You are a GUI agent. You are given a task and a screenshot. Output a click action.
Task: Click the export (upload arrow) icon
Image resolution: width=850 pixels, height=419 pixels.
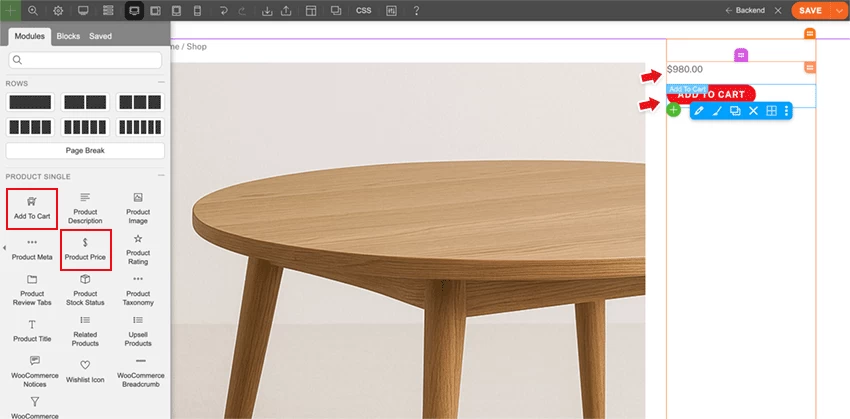[x=287, y=10]
